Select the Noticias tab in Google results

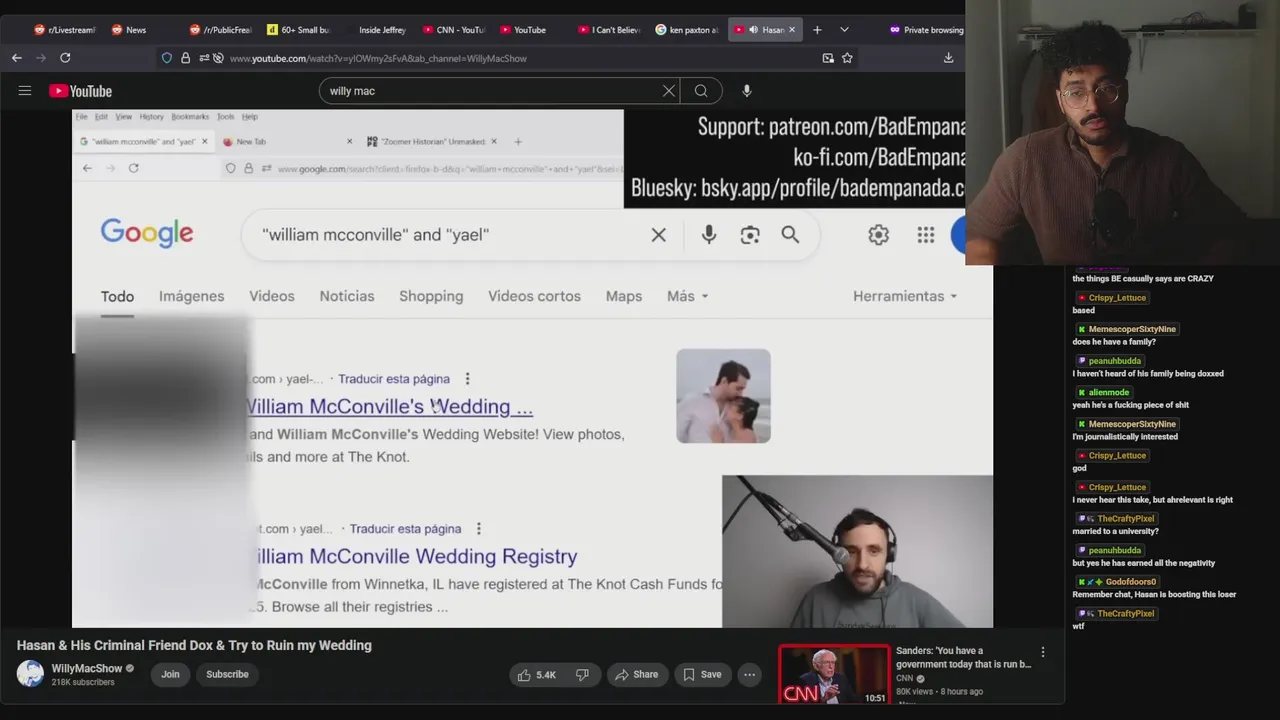(347, 296)
